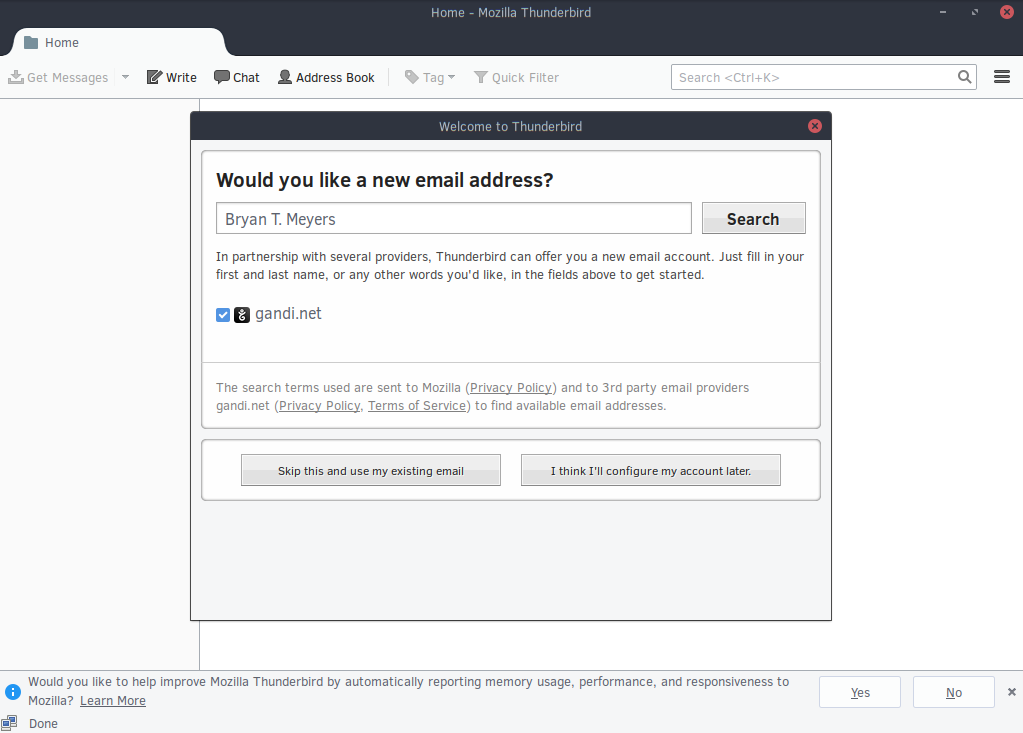Viewport: 1023px width, 733px height.
Task: Close the Mozilla Thunderbird window
Action: 1007,12
